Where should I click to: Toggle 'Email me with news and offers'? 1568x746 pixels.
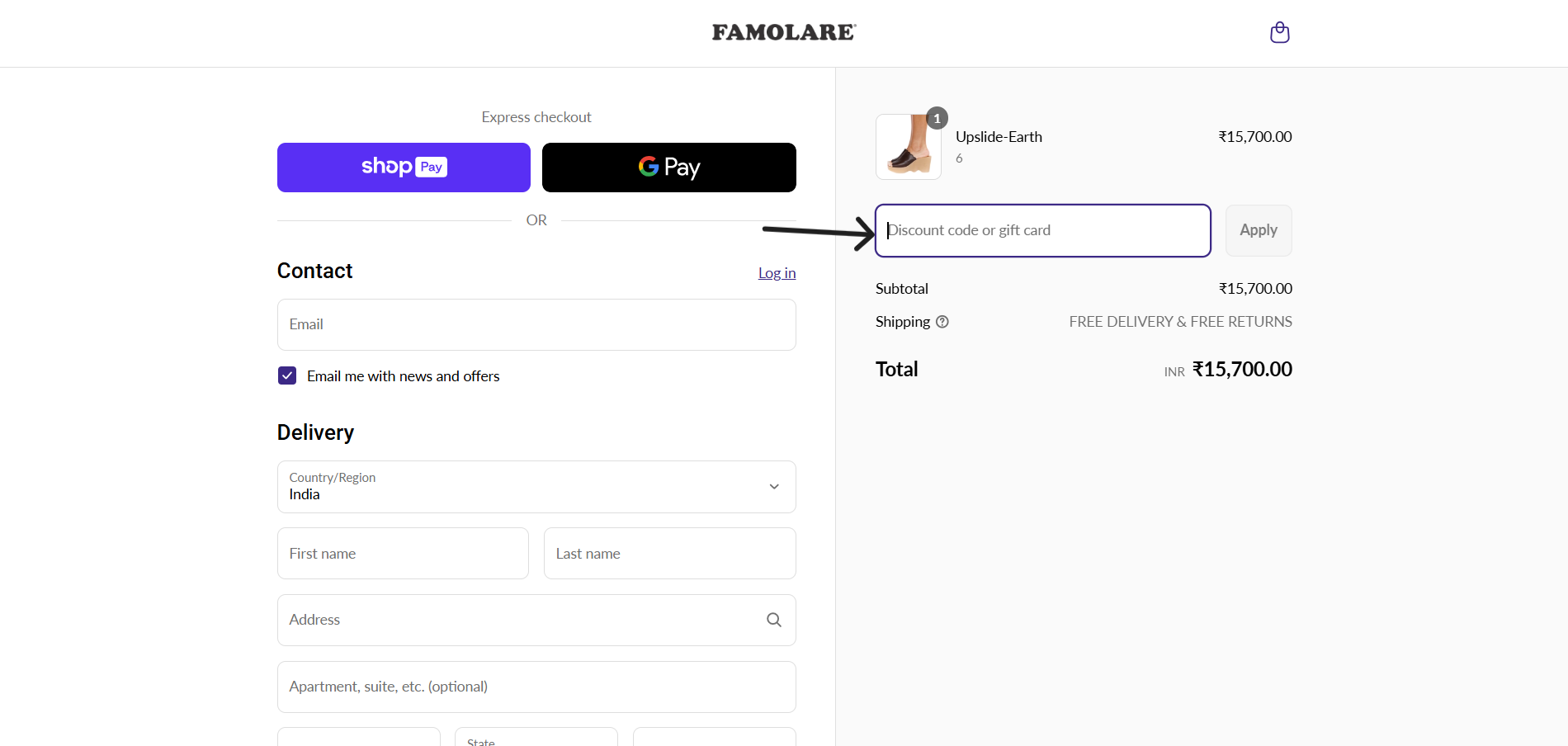pos(287,376)
